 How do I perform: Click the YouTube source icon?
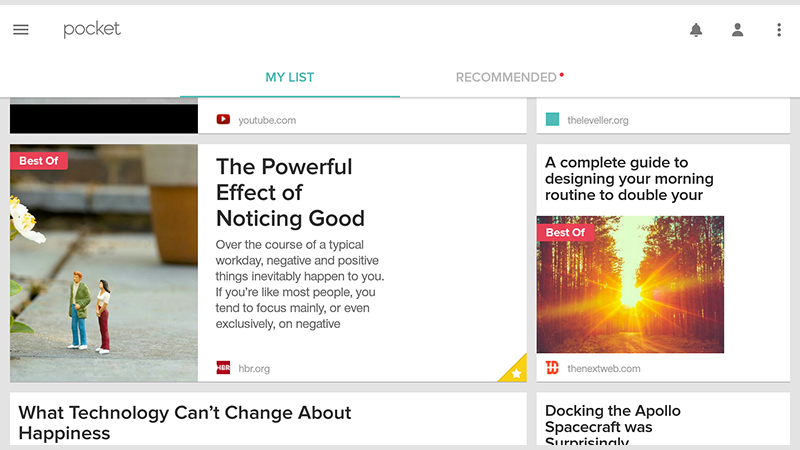(223, 119)
